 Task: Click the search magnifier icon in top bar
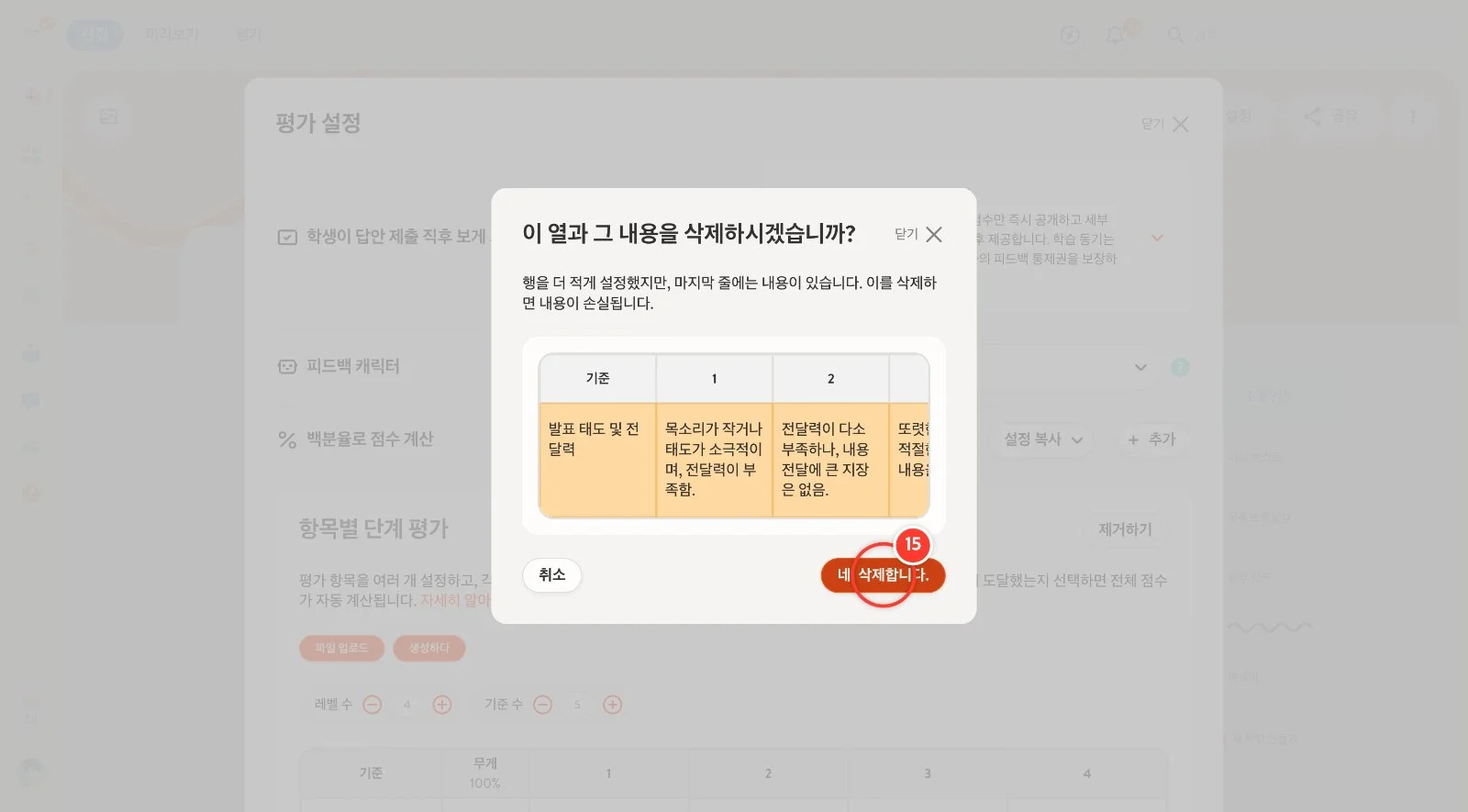pos(1175,36)
